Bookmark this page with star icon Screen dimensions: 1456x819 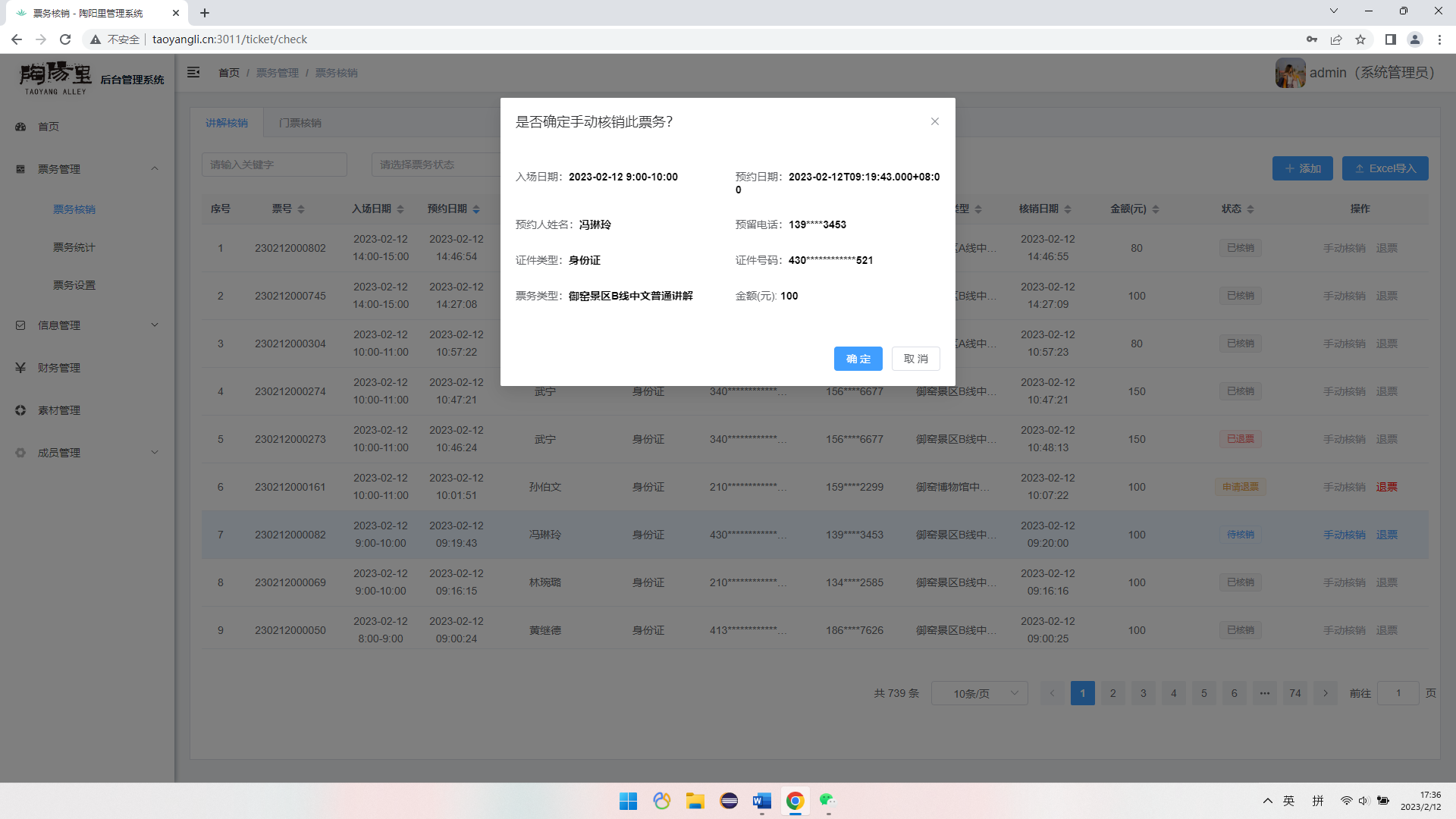pyautogui.click(x=1360, y=39)
